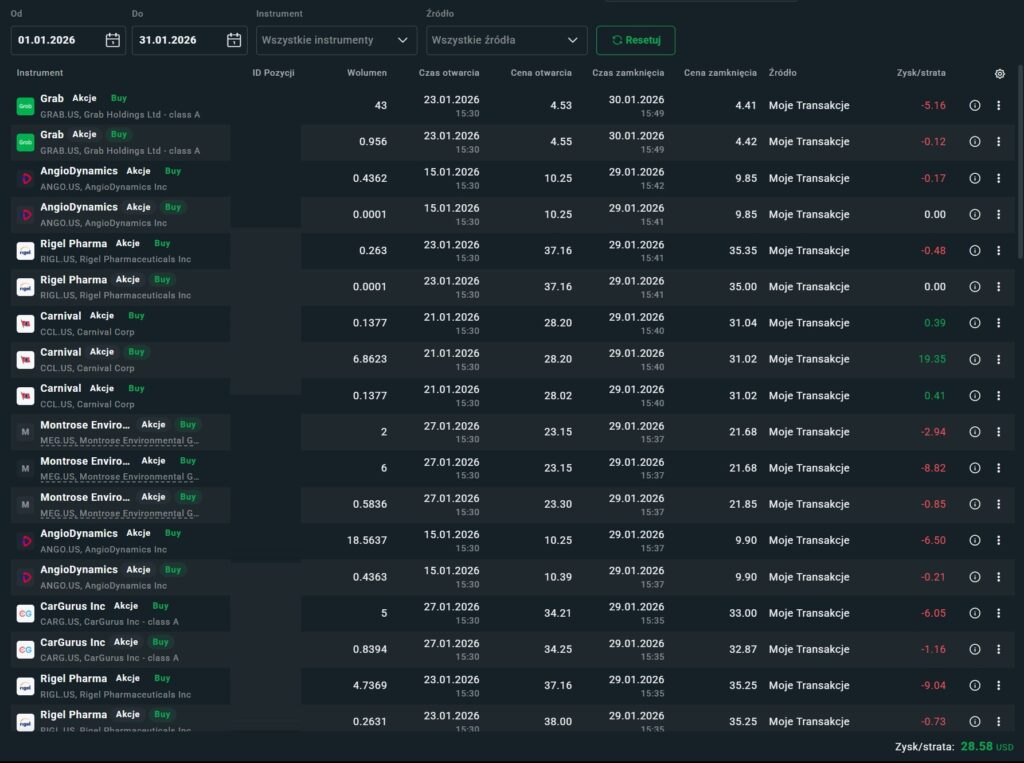This screenshot has width=1024, height=763.
Task: Open the Montrose Enviro... instrument name link
Action: pos(85,425)
